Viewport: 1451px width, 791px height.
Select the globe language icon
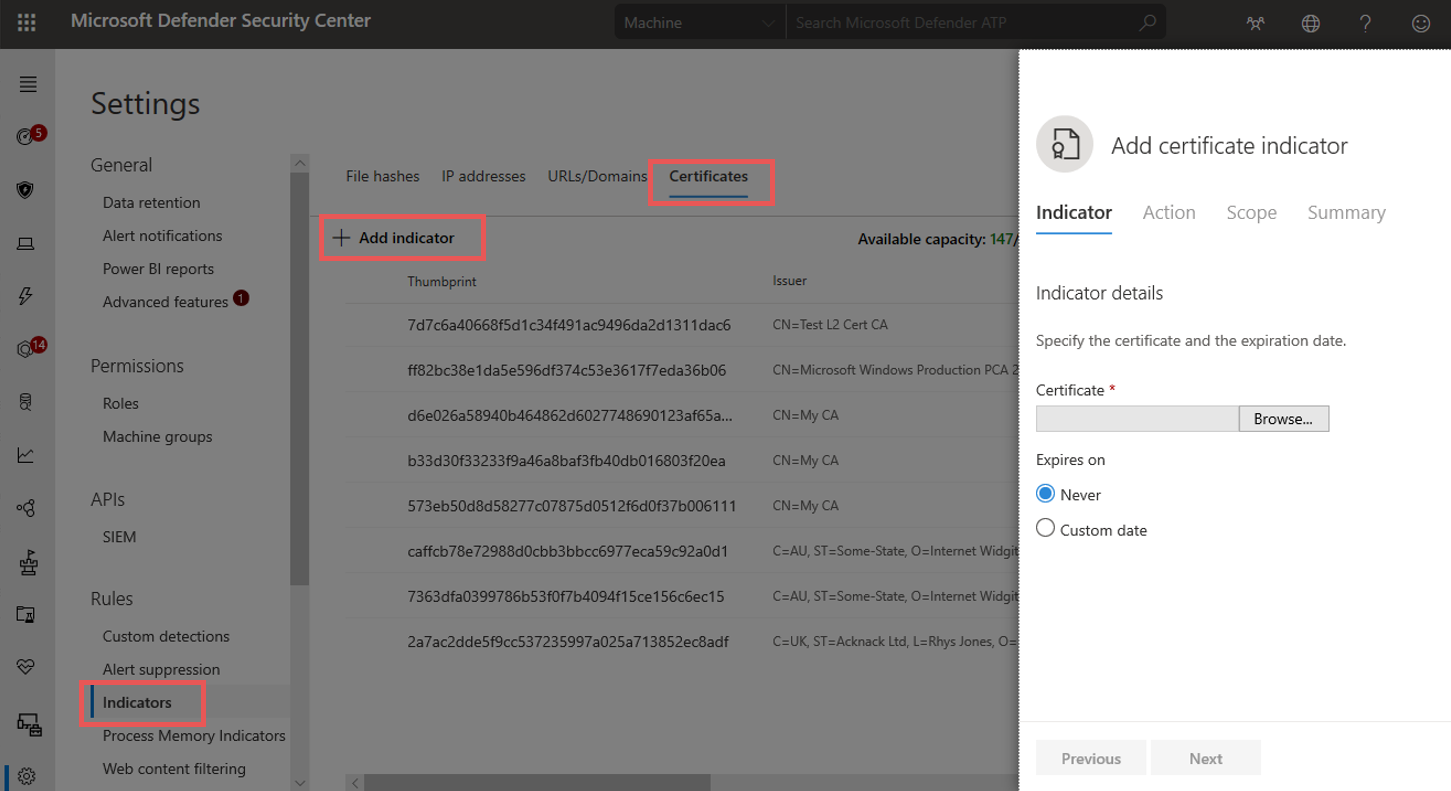coord(1310,22)
